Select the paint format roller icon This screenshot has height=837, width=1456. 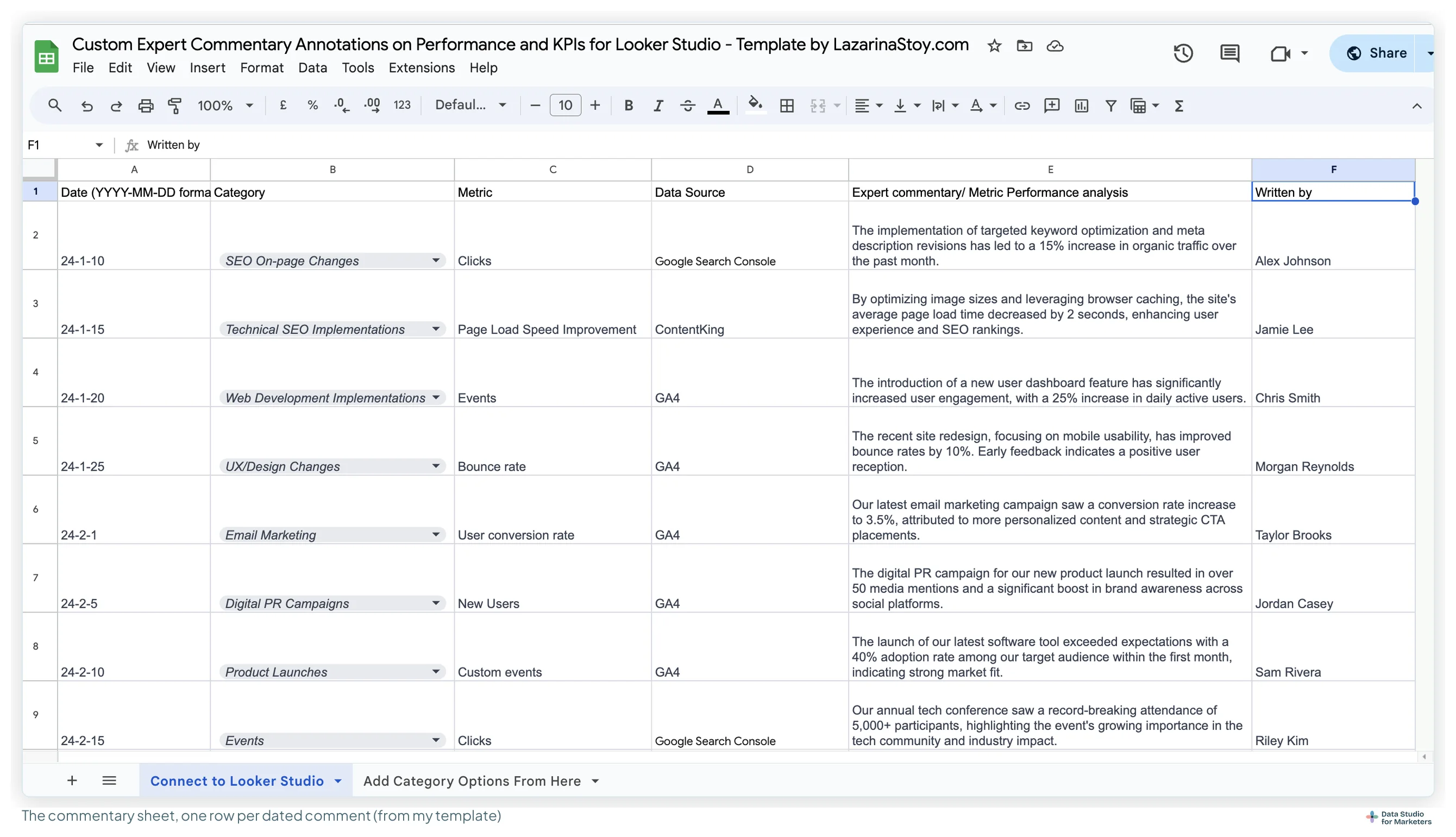coord(175,106)
